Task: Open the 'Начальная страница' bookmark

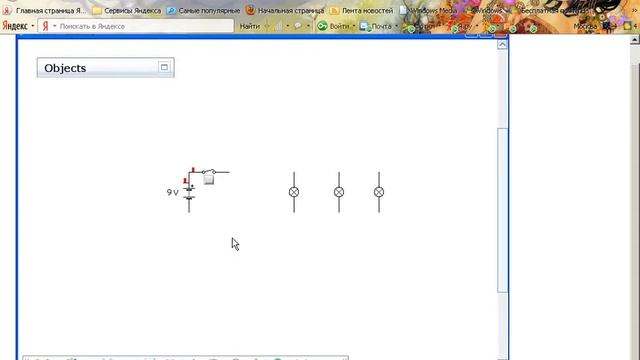Action: click(x=285, y=10)
